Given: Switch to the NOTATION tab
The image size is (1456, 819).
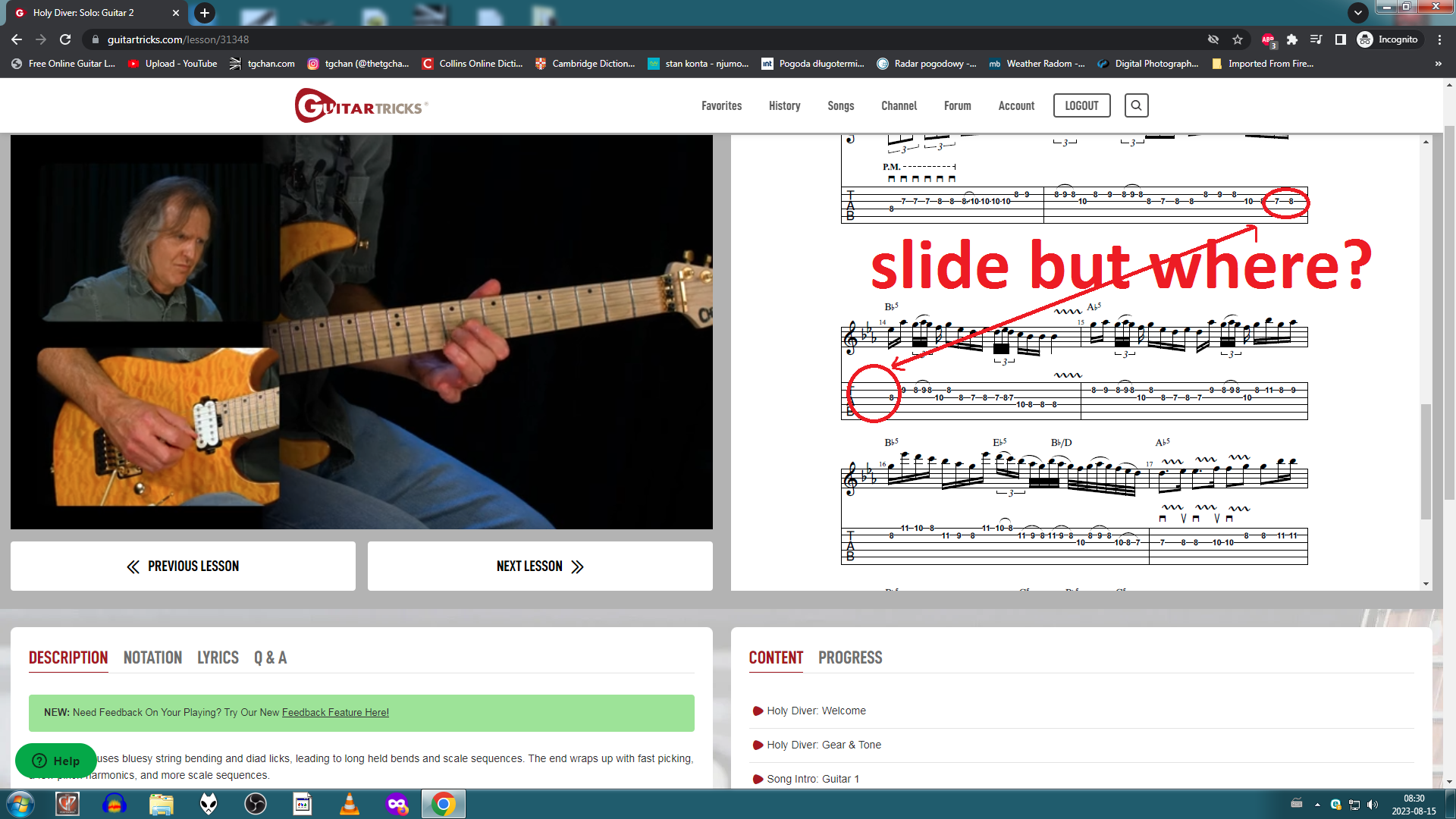Looking at the screenshot, I should [152, 657].
